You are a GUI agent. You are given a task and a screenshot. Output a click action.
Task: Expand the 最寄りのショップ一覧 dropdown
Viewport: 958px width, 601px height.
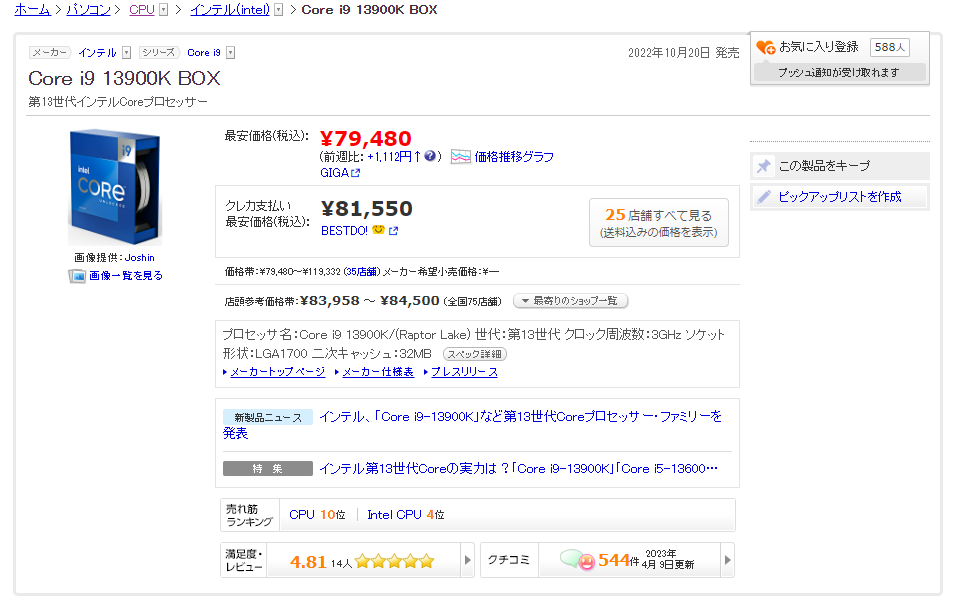[x=571, y=300]
